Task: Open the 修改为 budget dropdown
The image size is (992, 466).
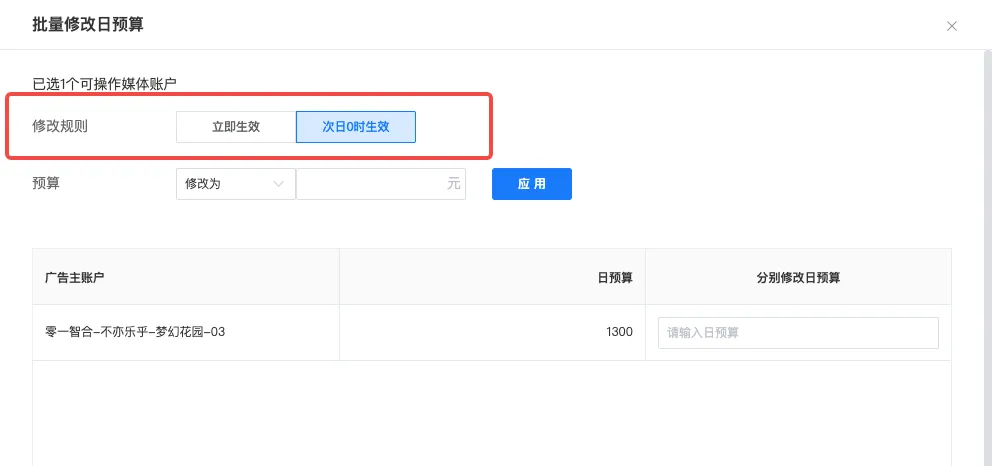Action: tap(235, 184)
